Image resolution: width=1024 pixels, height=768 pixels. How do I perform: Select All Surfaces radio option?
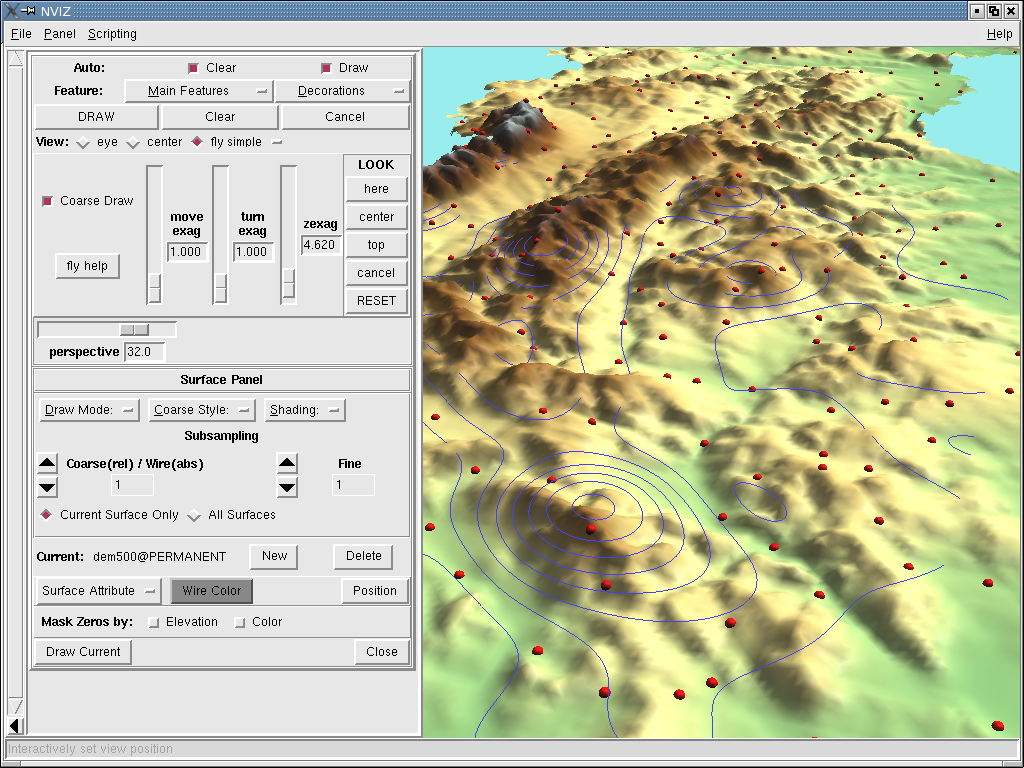click(195, 515)
